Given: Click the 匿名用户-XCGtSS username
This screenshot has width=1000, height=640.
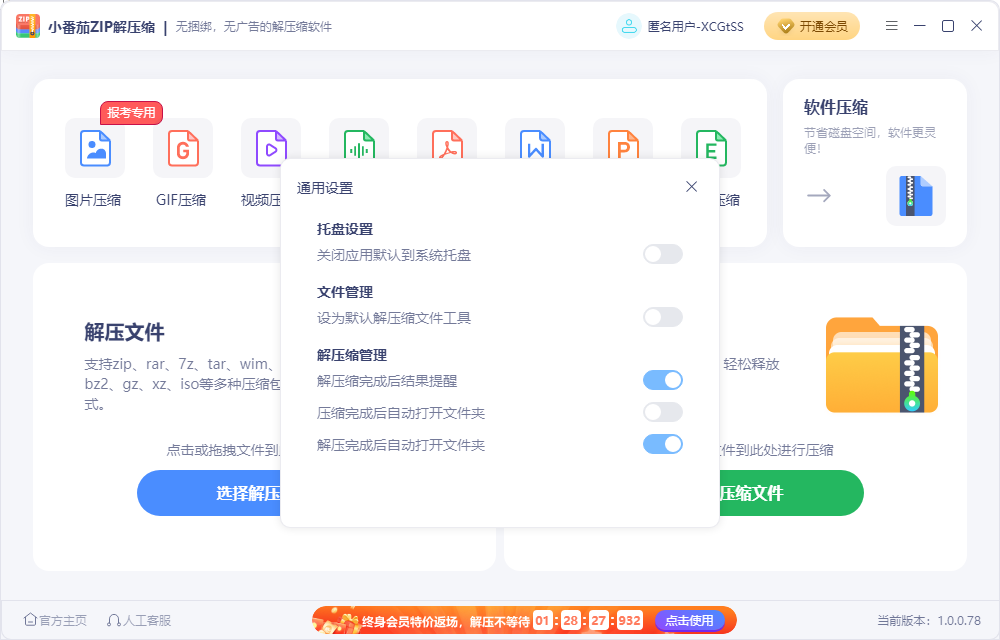Looking at the screenshot, I should [696, 26].
